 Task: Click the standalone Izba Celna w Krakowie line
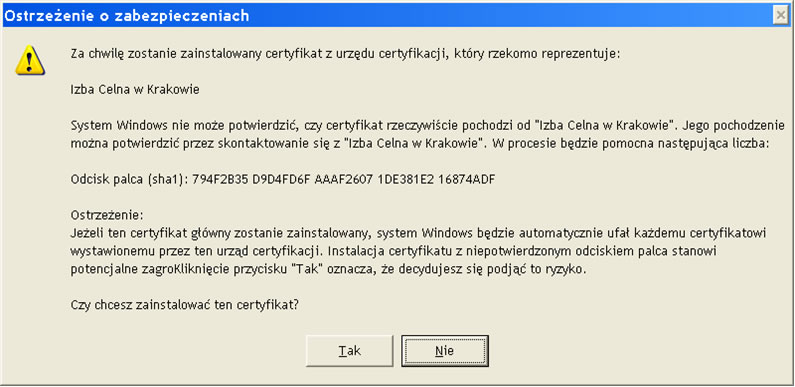pyautogui.click(x=135, y=90)
